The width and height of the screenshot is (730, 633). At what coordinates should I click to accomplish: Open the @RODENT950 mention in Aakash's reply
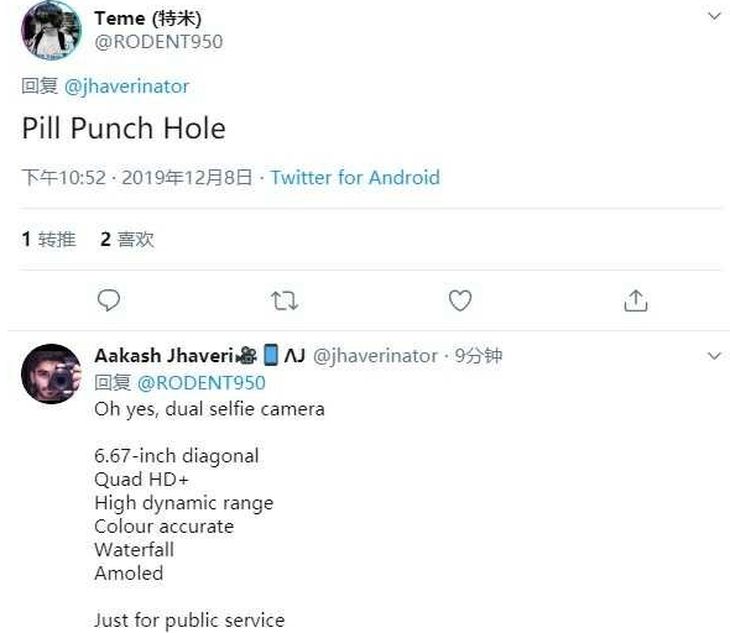[201, 383]
